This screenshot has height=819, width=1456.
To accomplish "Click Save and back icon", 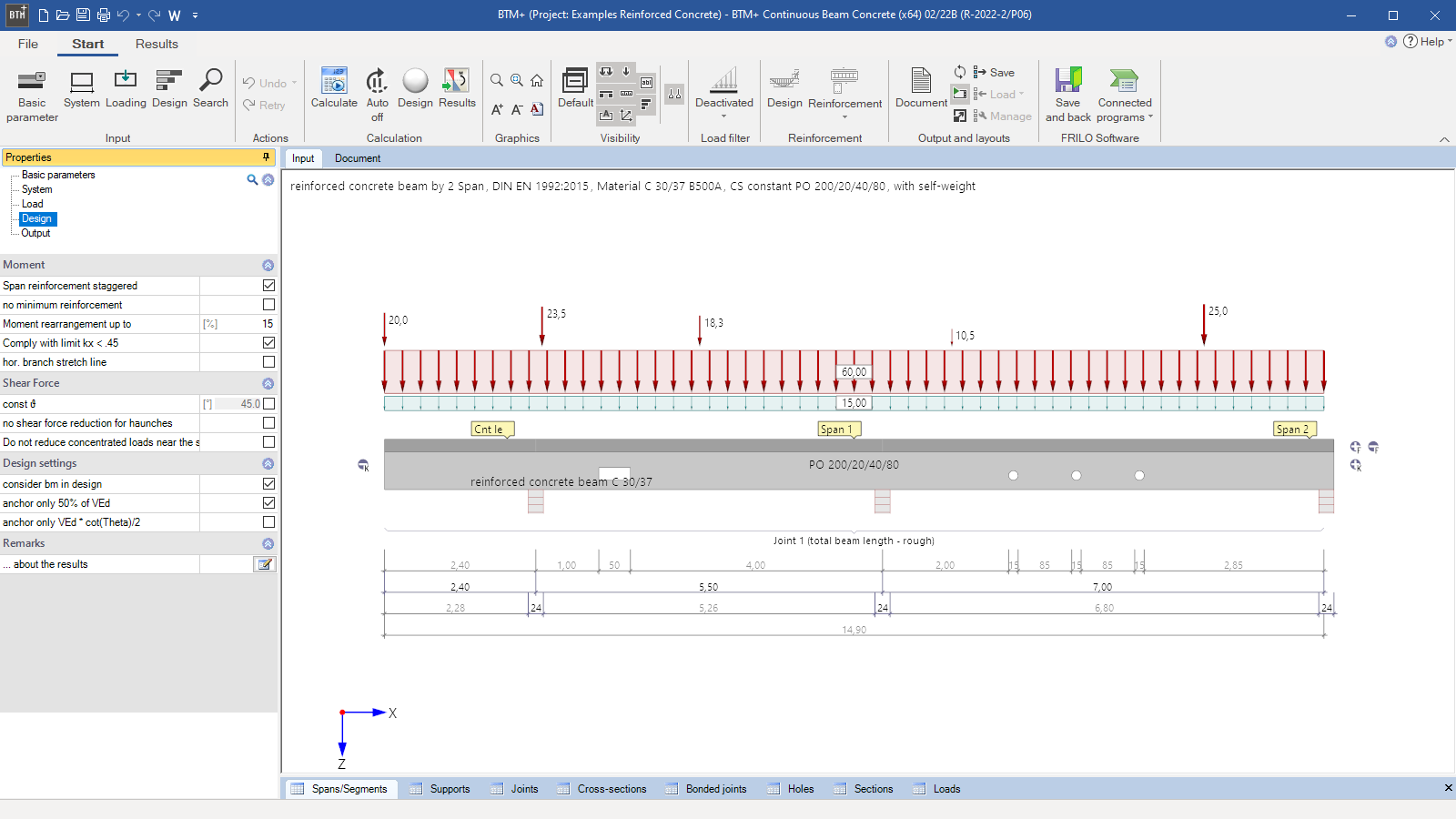I will pyautogui.click(x=1068, y=96).
